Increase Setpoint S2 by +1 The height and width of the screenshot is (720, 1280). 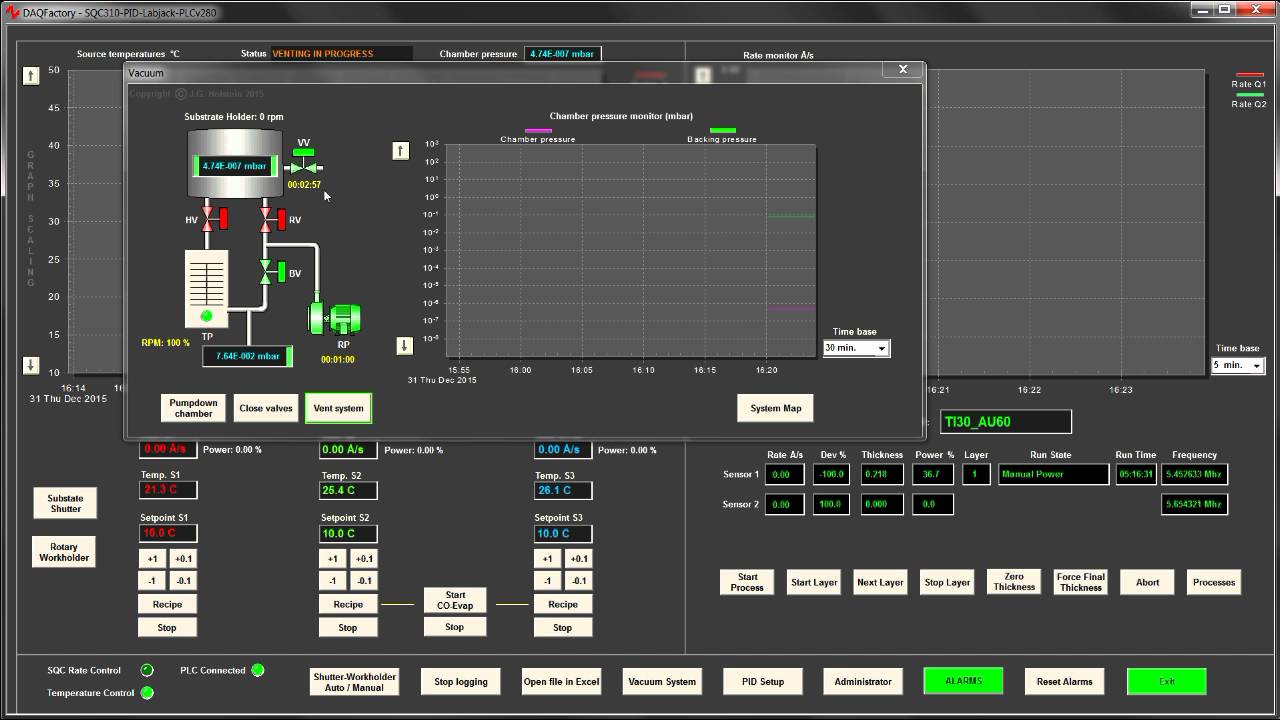point(333,559)
